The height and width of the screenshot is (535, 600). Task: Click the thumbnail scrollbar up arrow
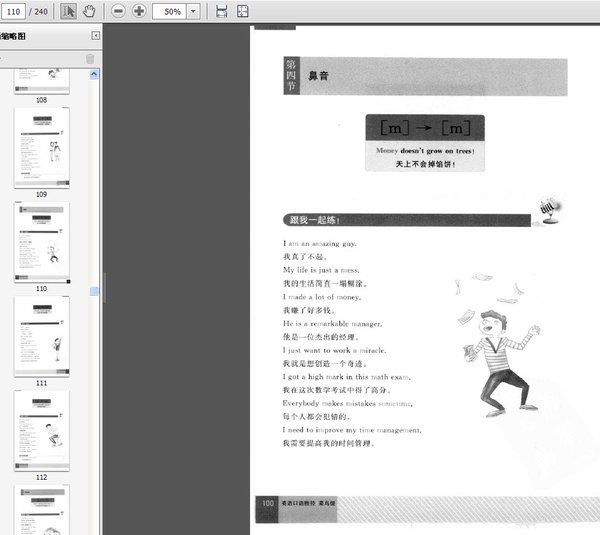(94, 74)
